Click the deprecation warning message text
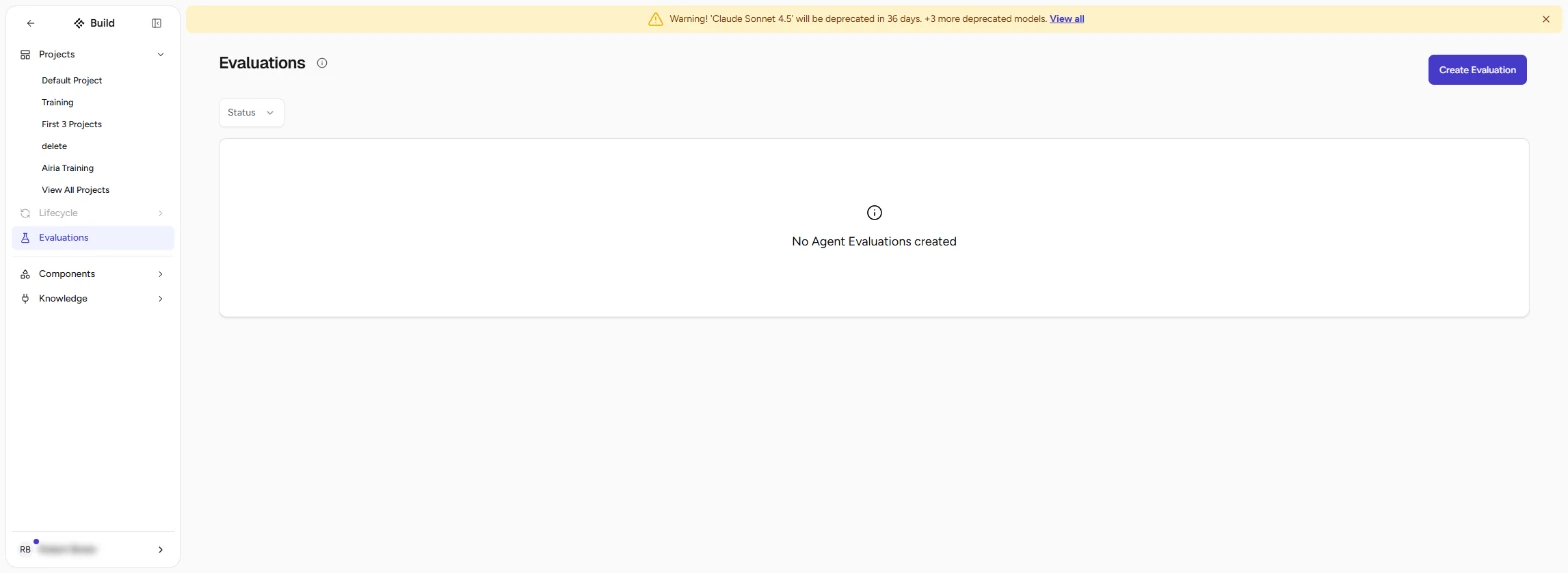 coord(858,19)
